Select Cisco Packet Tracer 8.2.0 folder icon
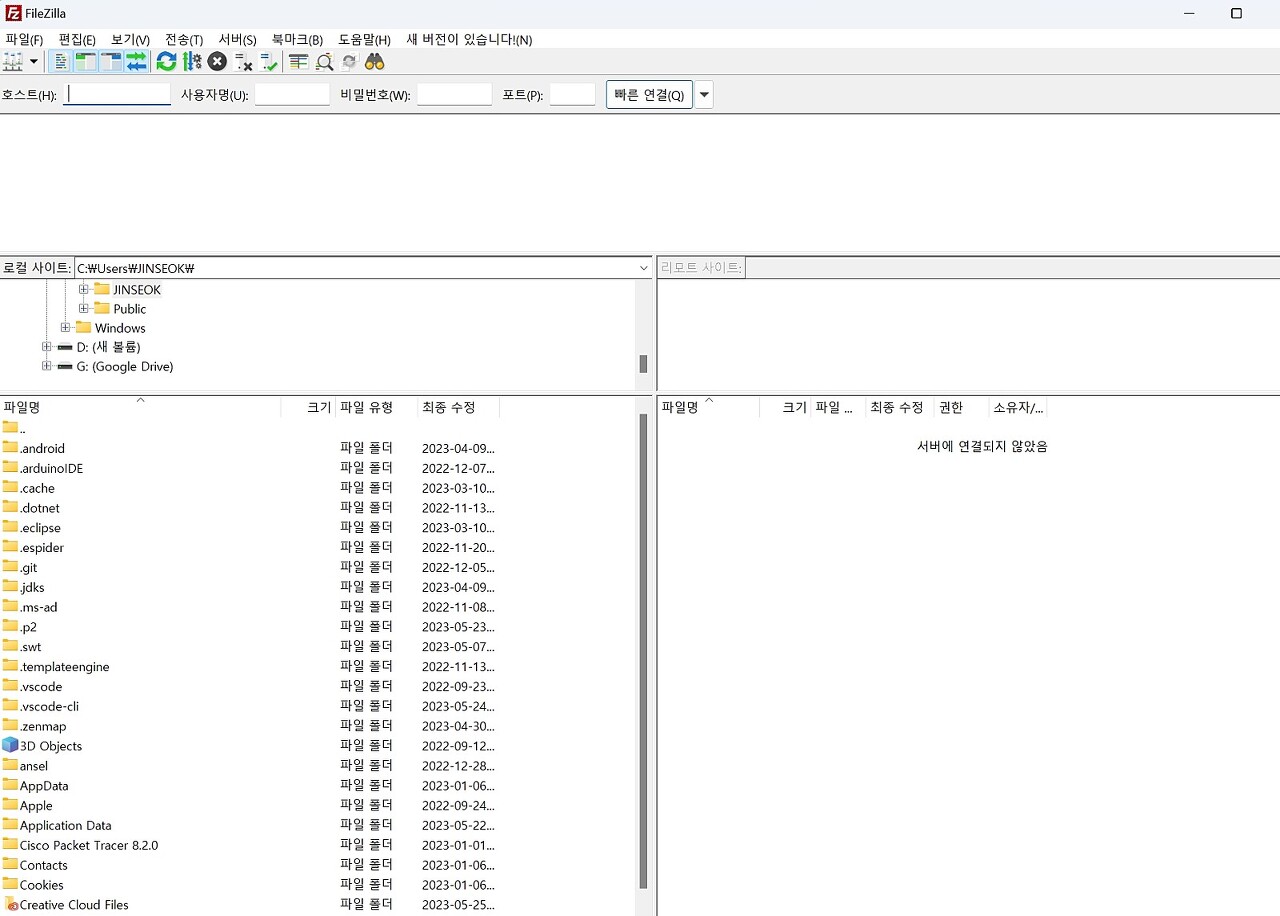The height and width of the screenshot is (916, 1280). point(10,845)
